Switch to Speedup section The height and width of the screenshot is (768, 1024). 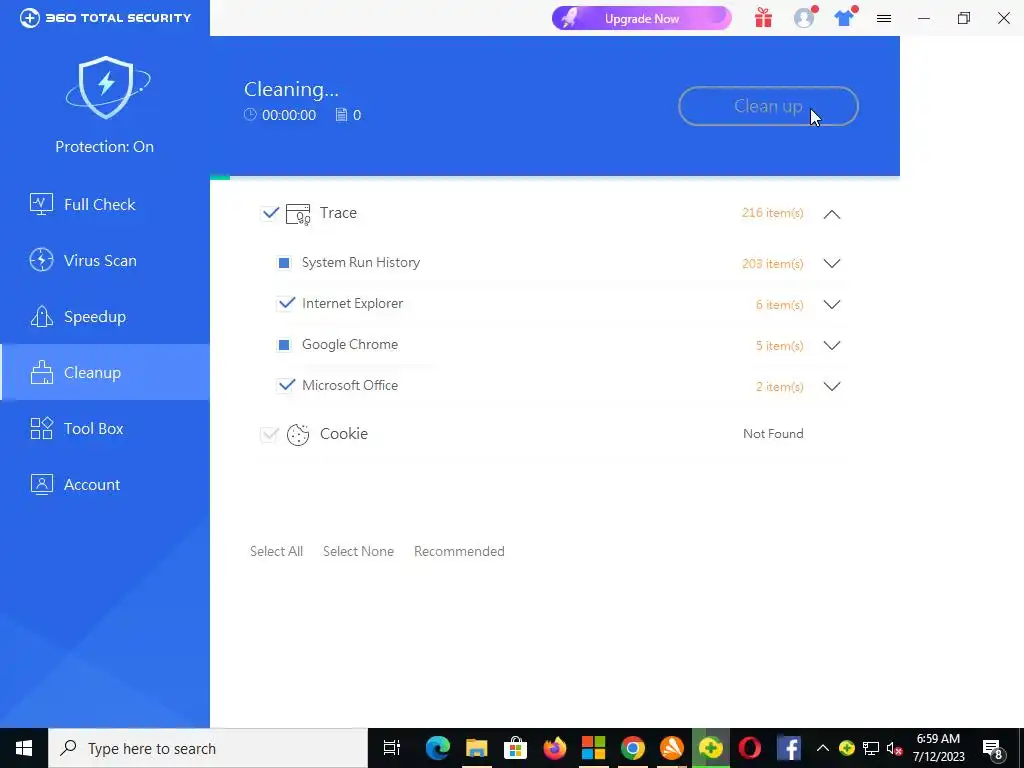coord(104,317)
